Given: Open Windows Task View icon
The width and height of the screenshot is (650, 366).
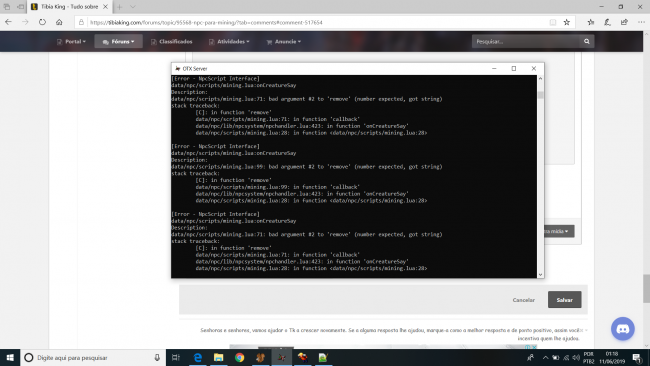Looking at the screenshot, I should coord(176,357).
